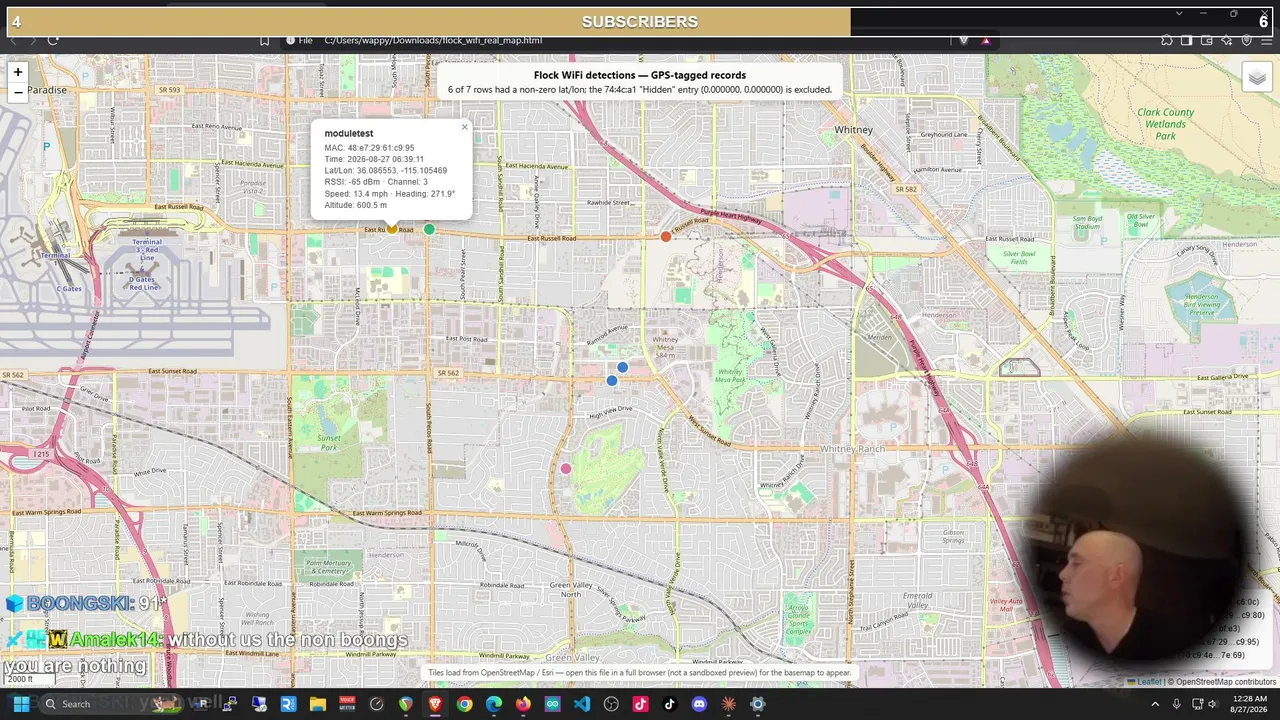Close the moduletest popup
This screenshot has width=1280, height=720.
464,127
